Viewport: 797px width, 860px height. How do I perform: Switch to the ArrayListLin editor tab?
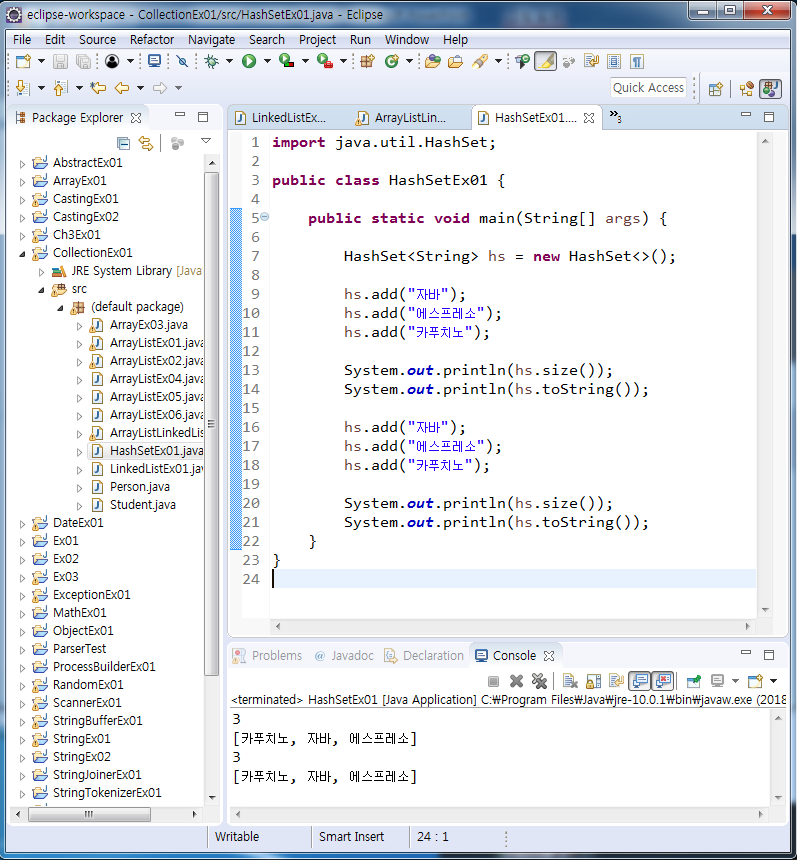point(403,118)
